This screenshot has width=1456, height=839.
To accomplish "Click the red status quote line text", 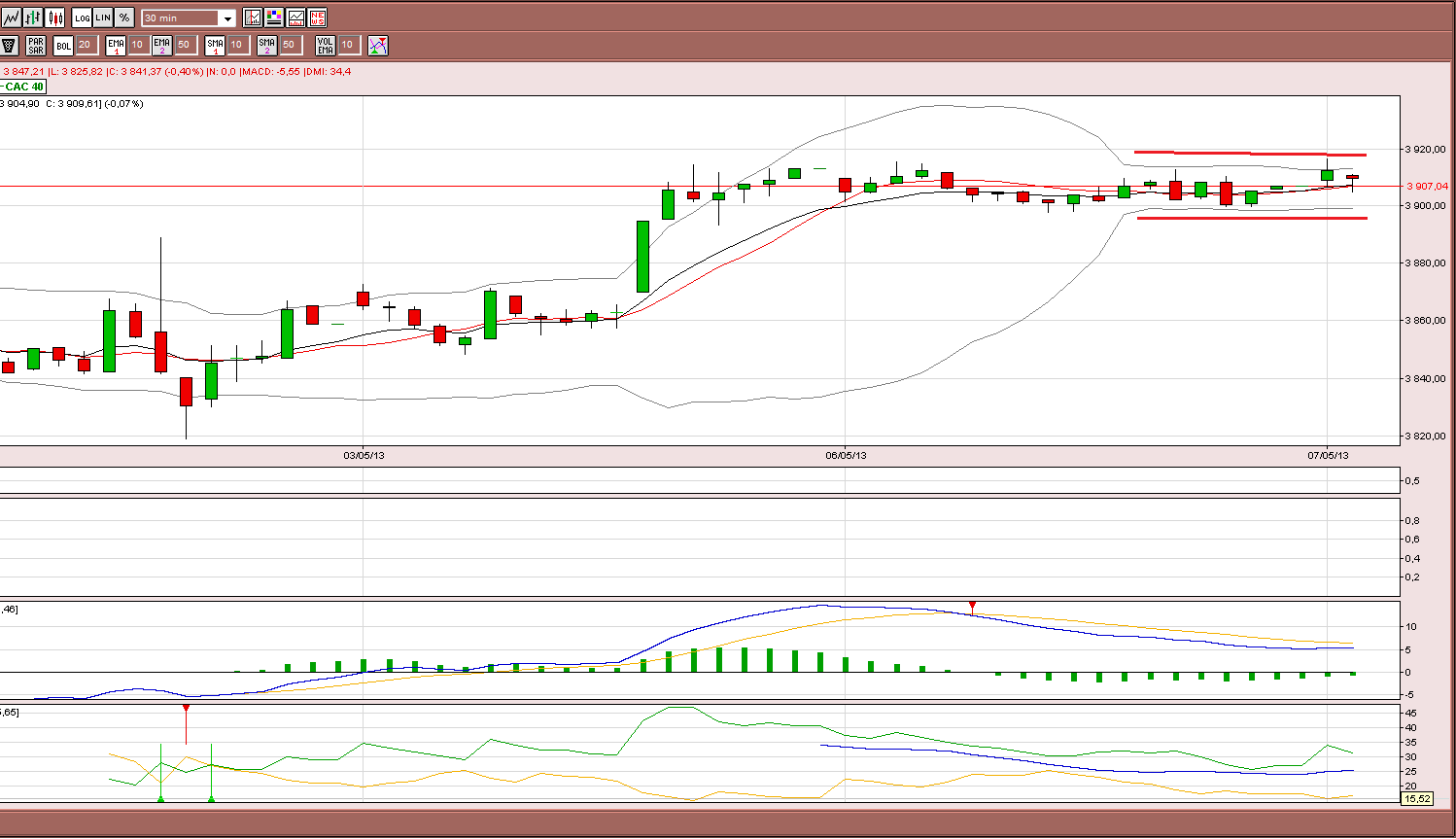I will point(176,71).
